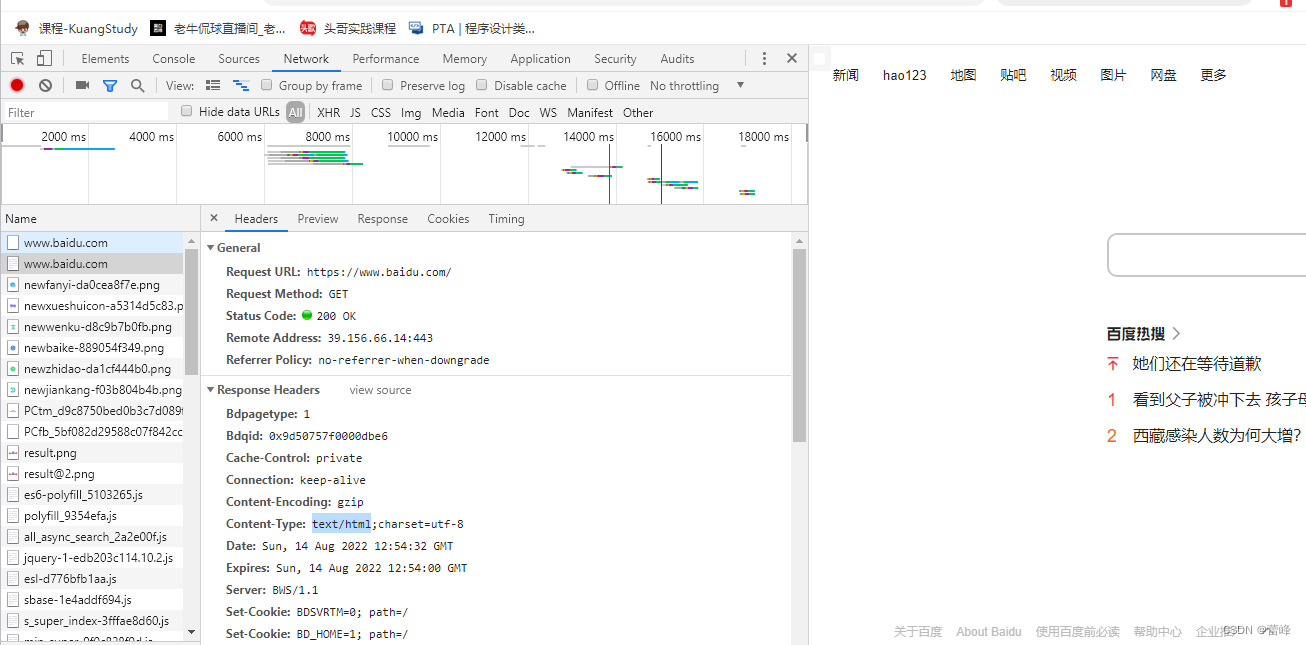1306x645 pixels.
Task: Switch to the Performance tab
Action: [x=386, y=59]
